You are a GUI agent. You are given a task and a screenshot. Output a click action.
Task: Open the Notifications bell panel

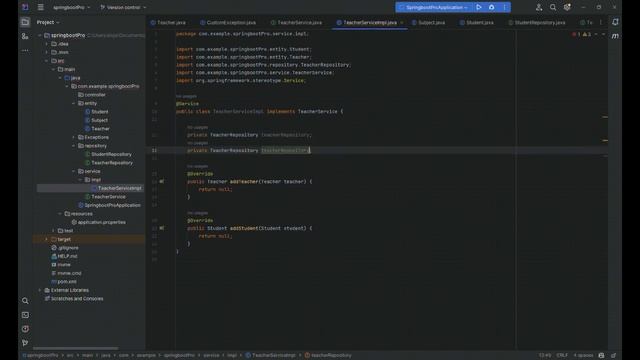pos(615,22)
